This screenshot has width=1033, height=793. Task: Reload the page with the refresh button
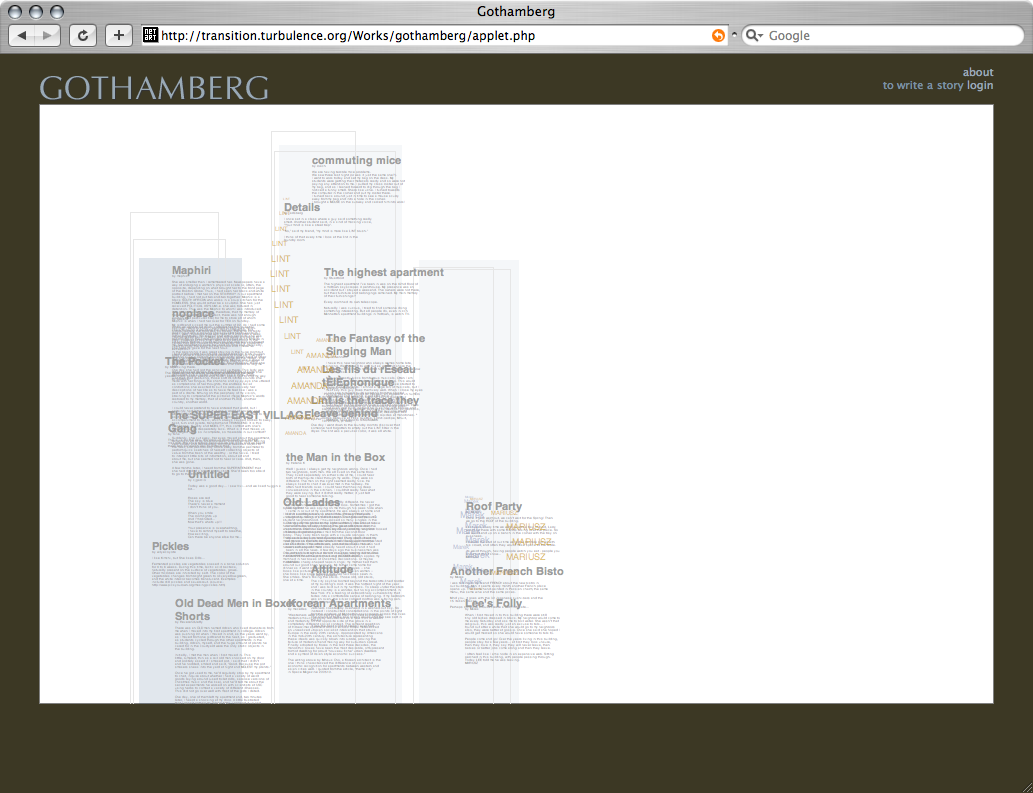82,35
